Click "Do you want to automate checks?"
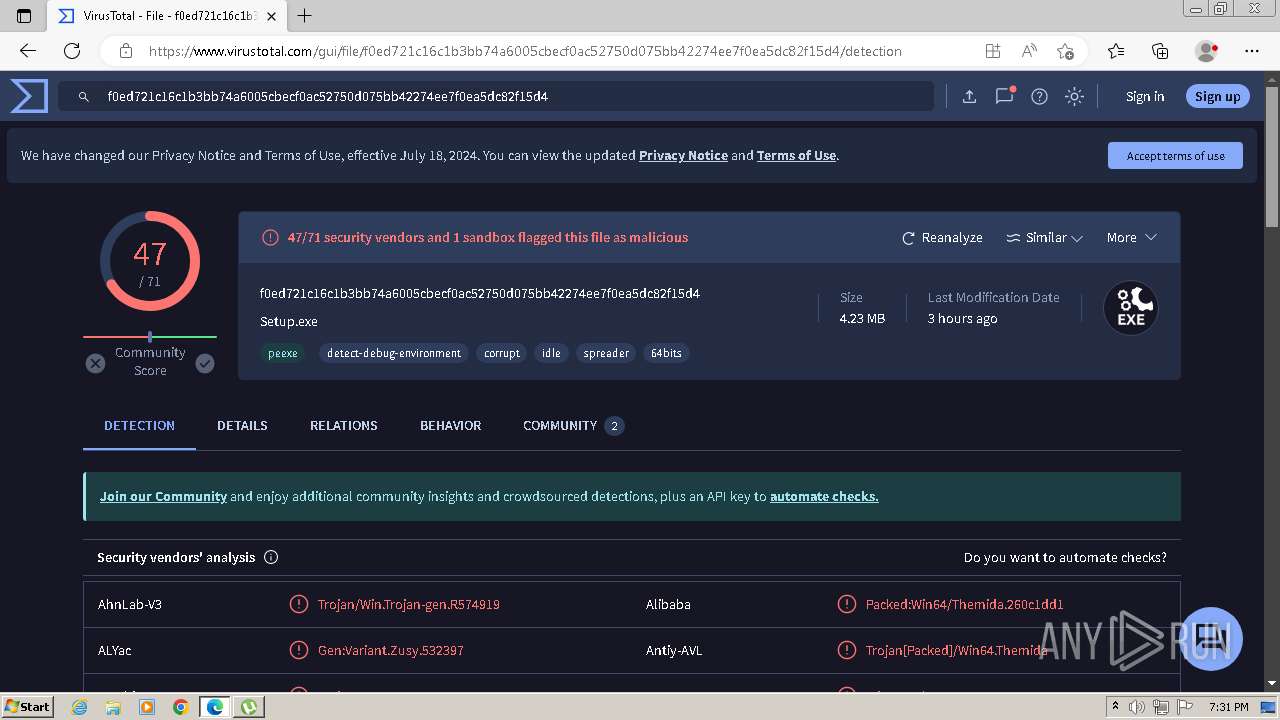1280x720 pixels. pyautogui.click(x=1065, y=557)
